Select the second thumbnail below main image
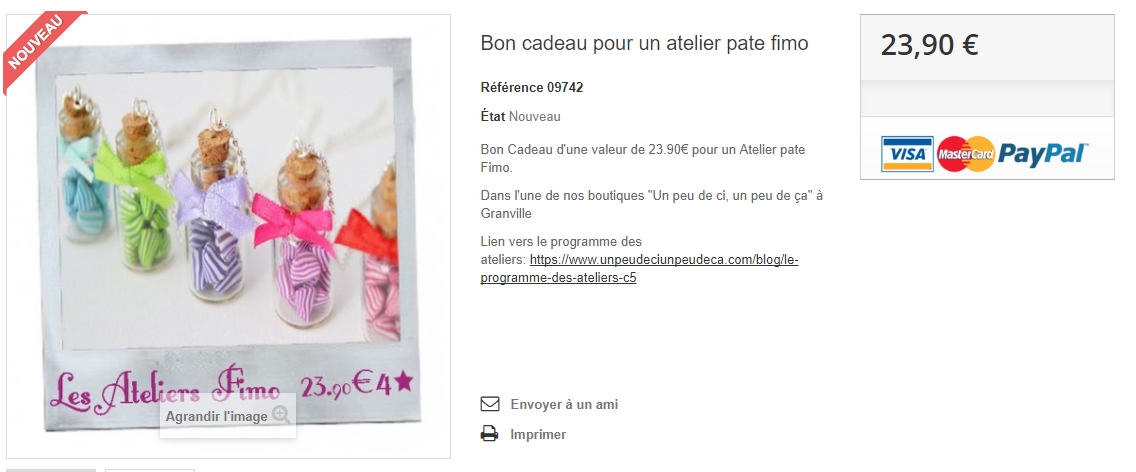Image resolution: width=1136 pixels, height=472 pixels. [x=150, y=470]
